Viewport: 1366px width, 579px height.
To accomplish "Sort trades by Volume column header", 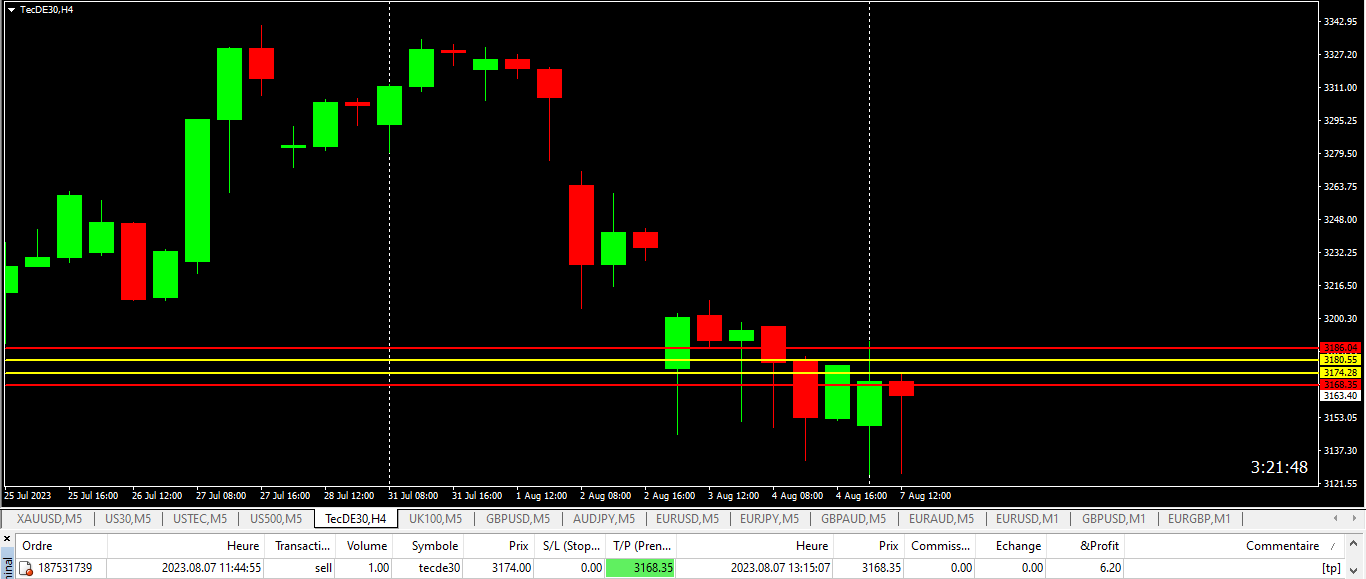I will tap(366, 546).
